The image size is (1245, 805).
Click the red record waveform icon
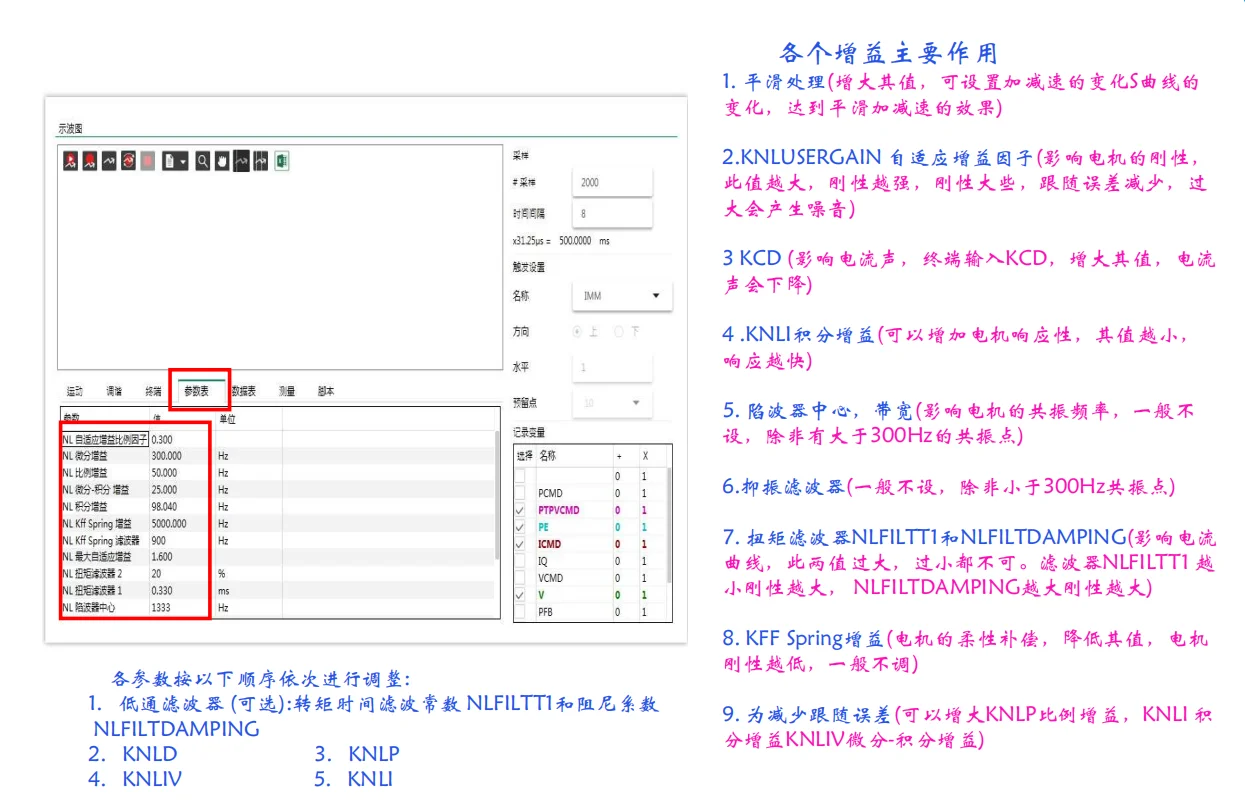[88, 160]
